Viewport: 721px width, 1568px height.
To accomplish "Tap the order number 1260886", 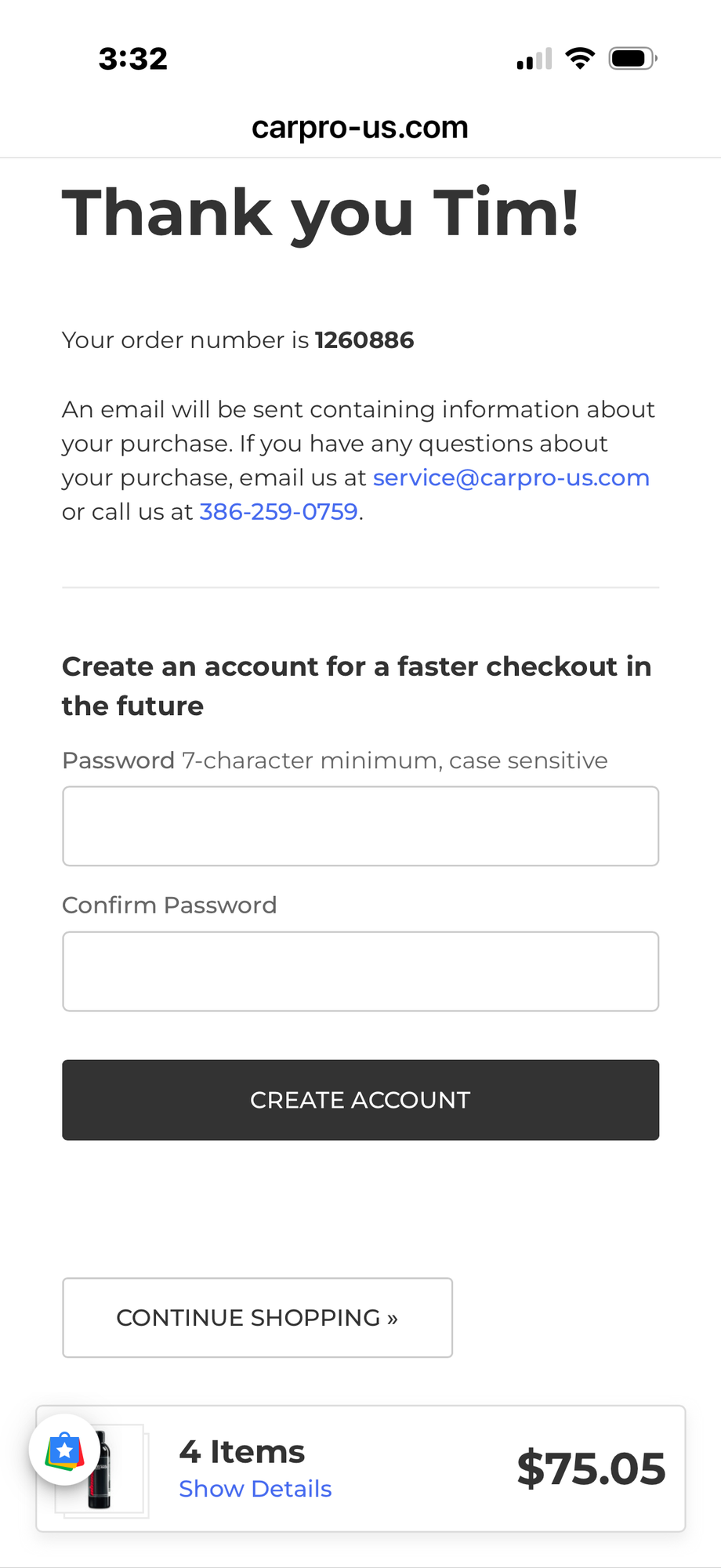I will coord(364,340).
